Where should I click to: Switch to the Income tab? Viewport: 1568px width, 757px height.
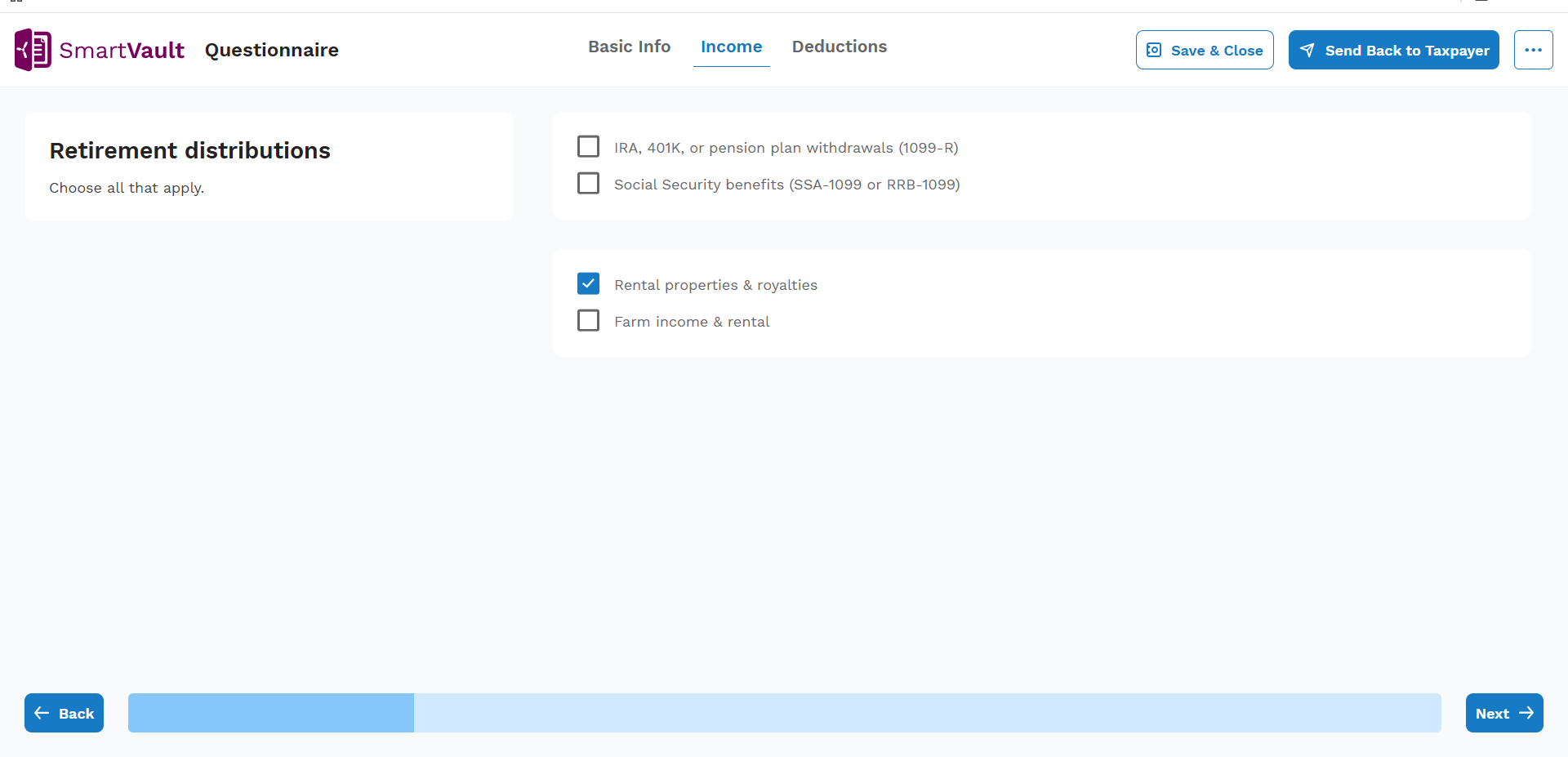point(731,47)
